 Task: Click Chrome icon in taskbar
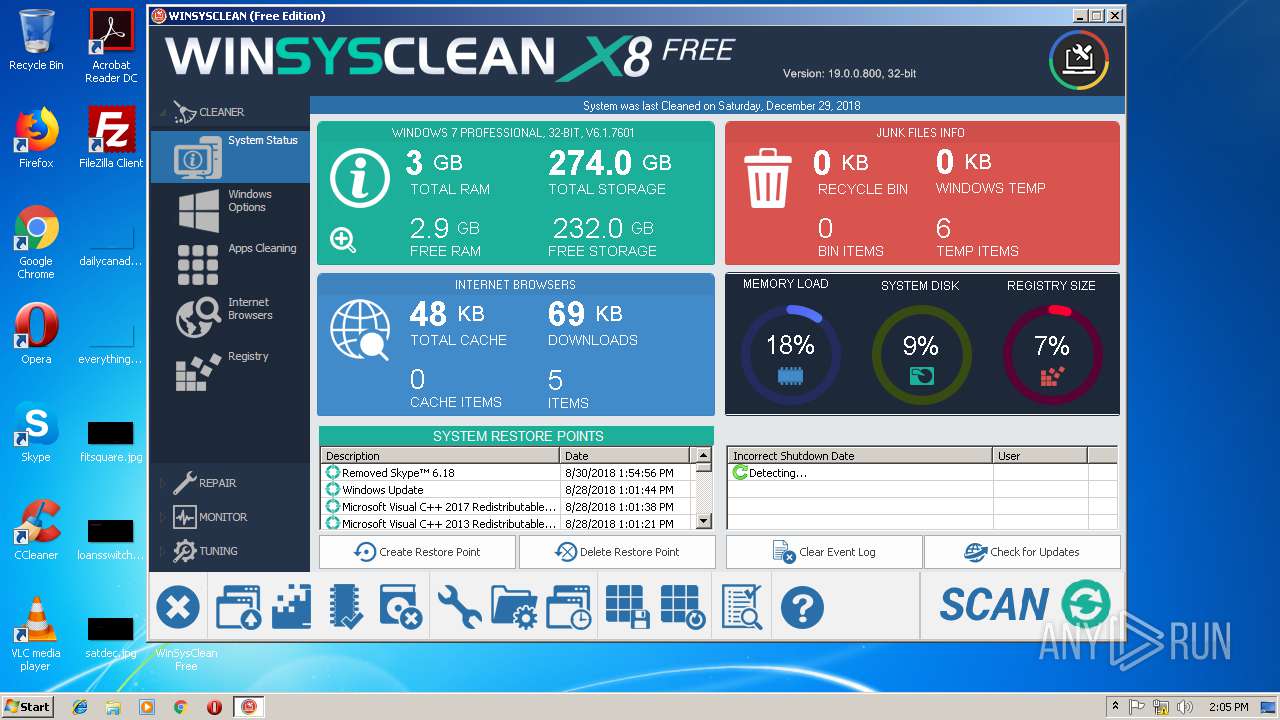180,707
